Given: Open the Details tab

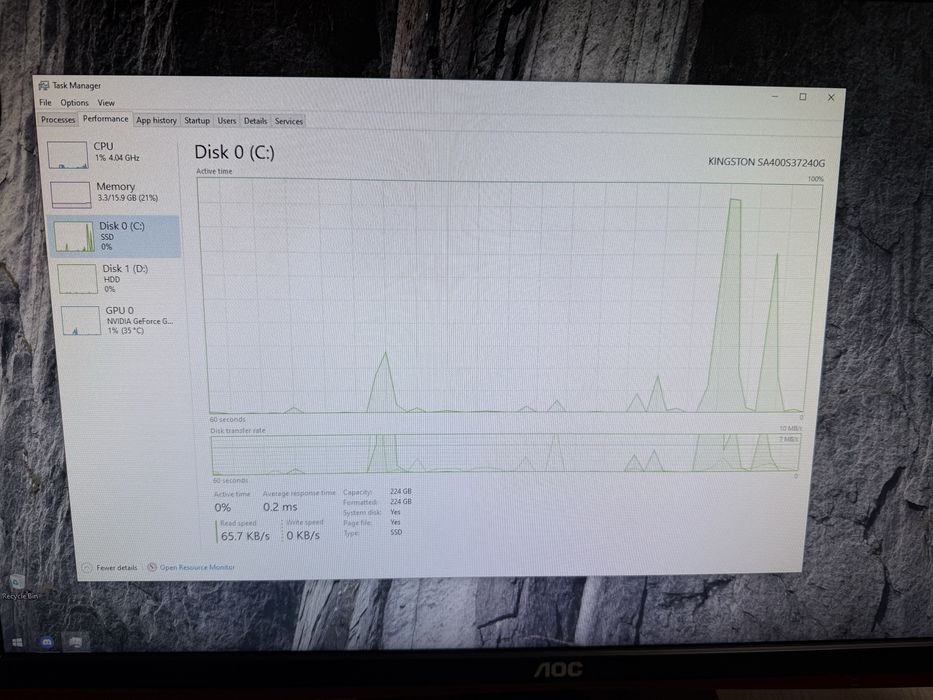Looking at the screenshot, I should [x=255, y=121].
